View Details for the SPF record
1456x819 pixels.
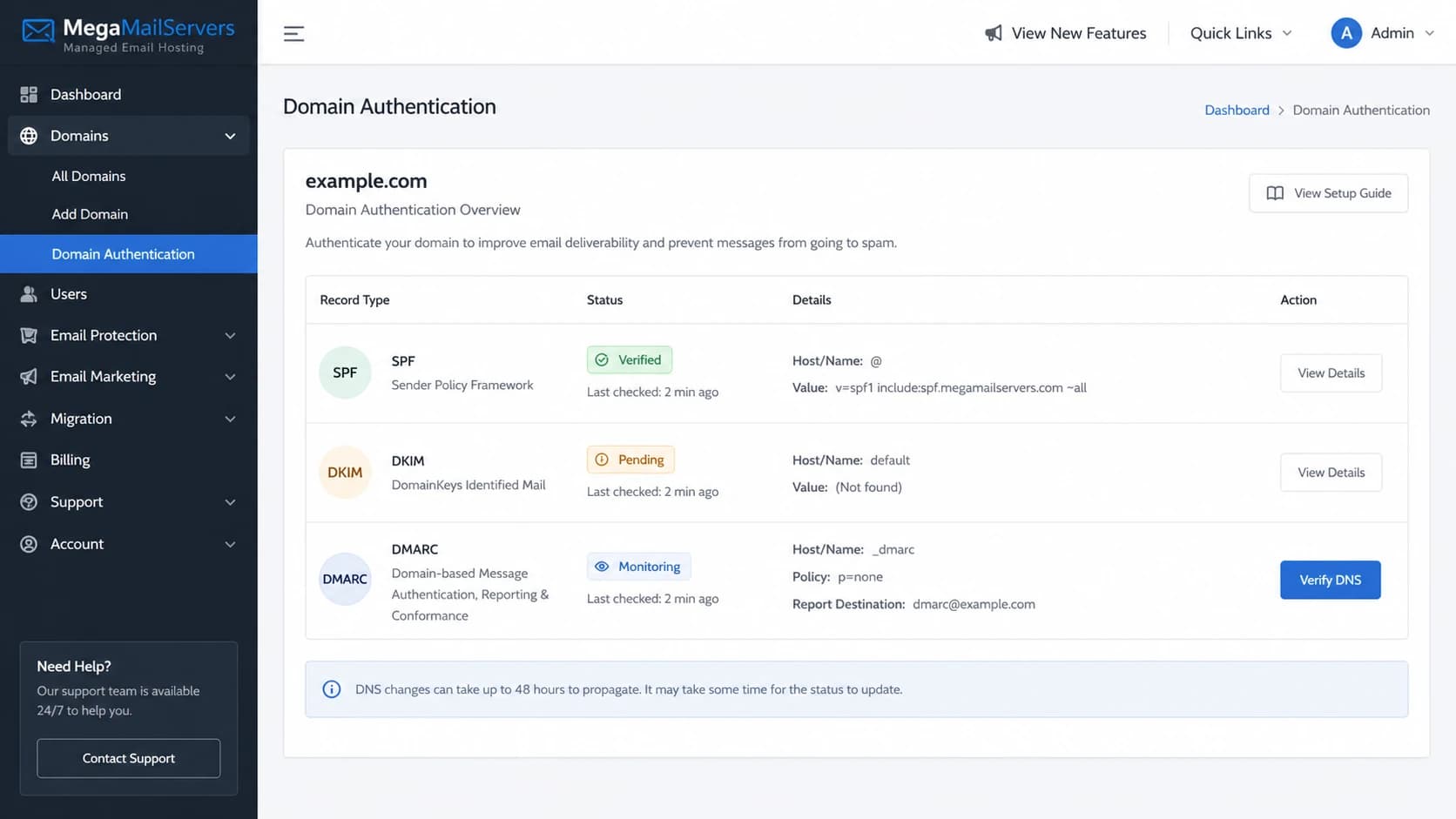coord(1331,373)
